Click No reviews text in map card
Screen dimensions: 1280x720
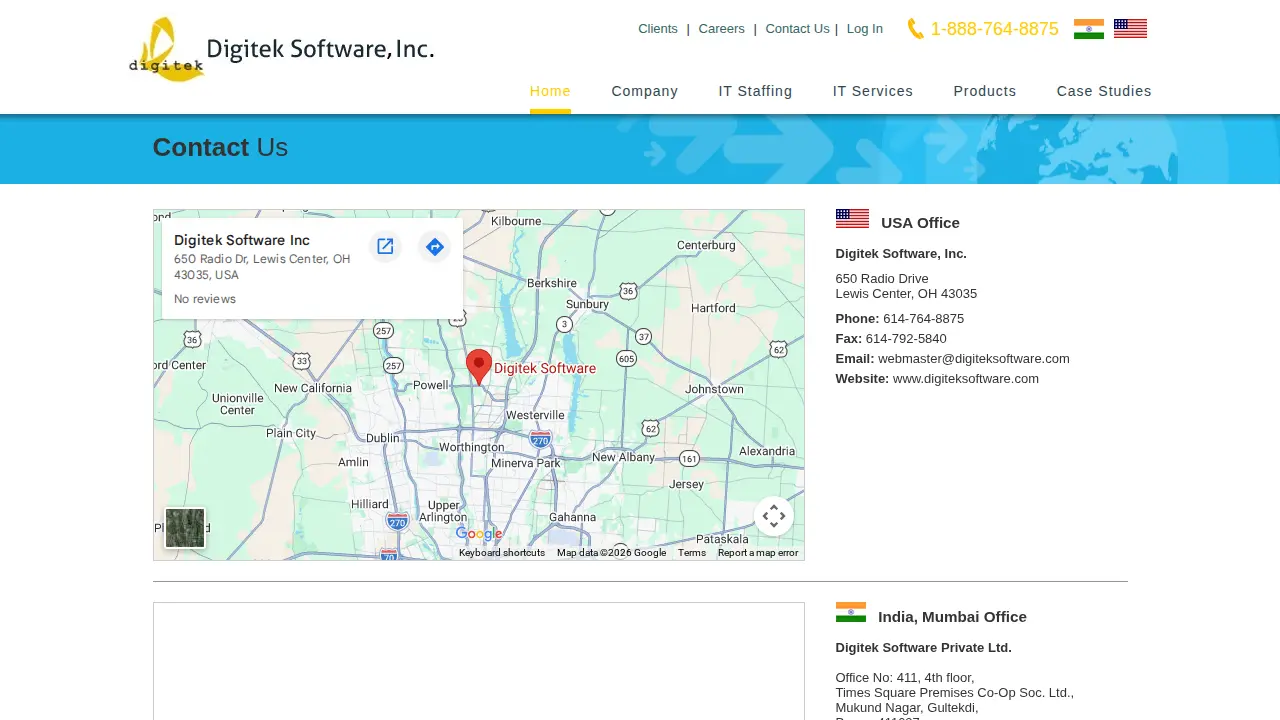[205, 299]
